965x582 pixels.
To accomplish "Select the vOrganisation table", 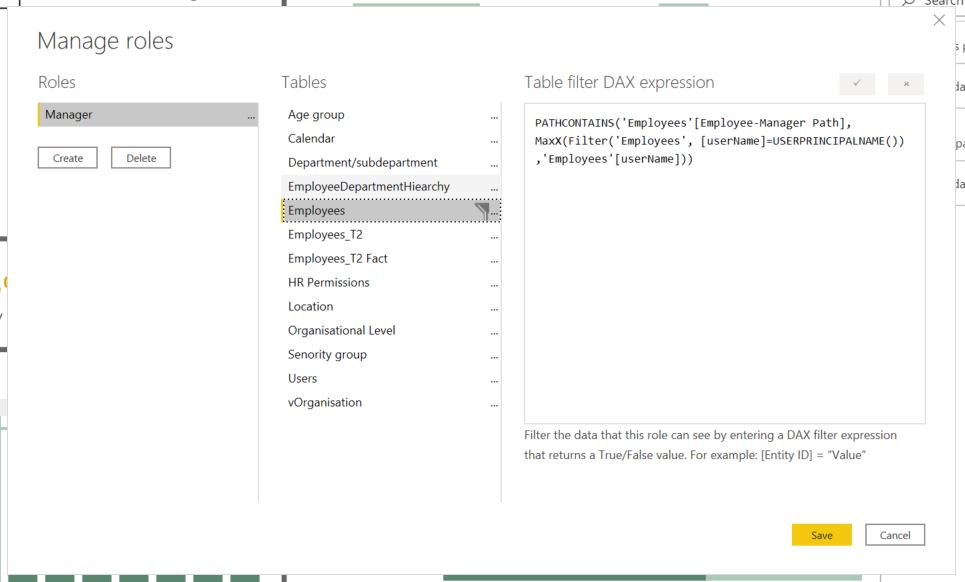I will (x=391, y=402).
